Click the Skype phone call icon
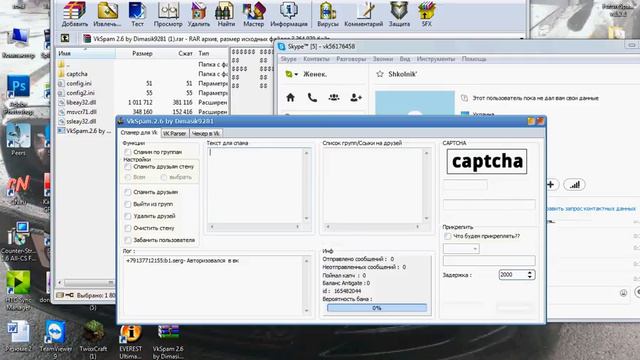Screen dimensions: 640x360 tap(312, 98)
